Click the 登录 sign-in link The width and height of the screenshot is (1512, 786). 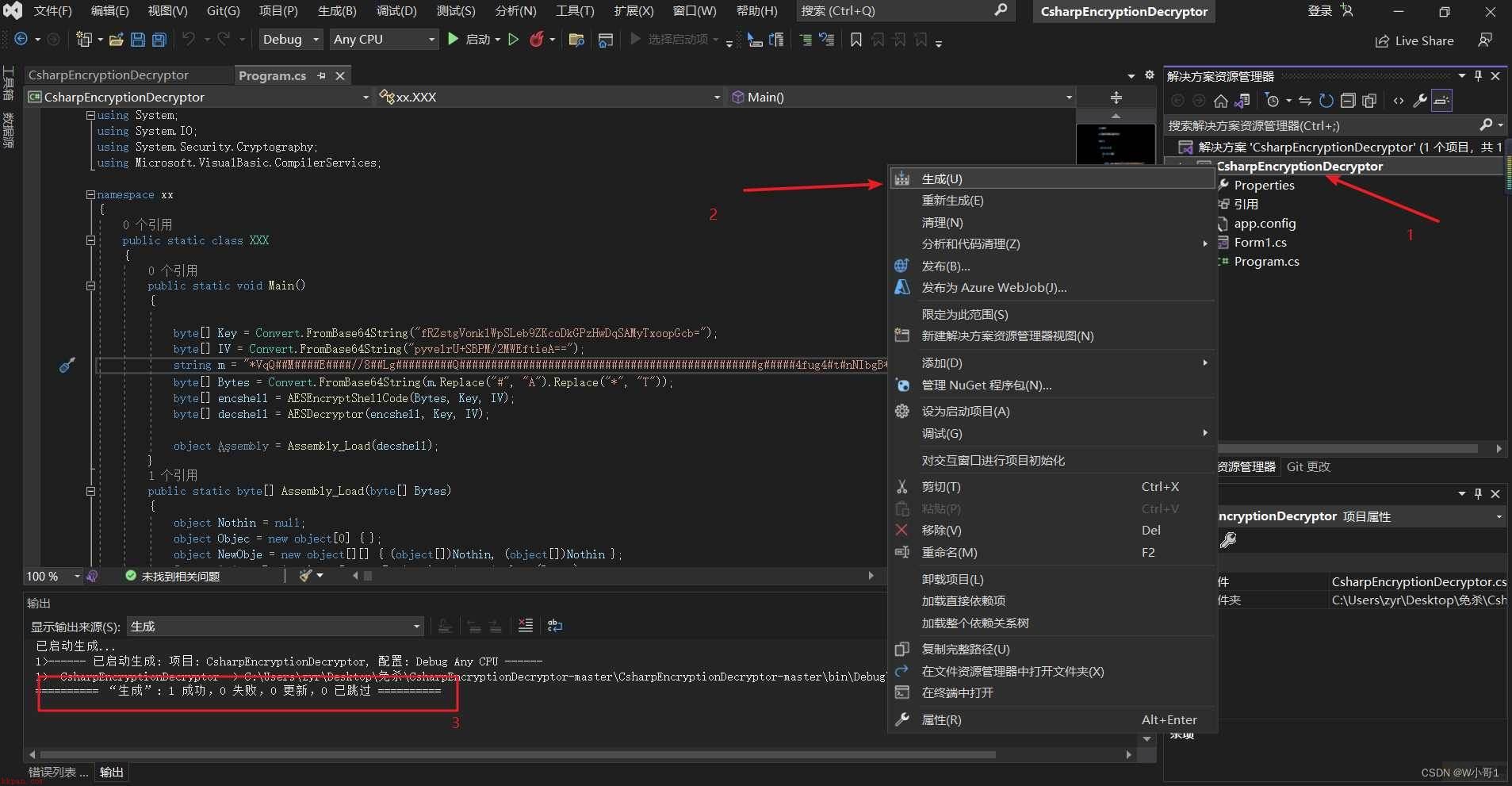tap(1319, 10)
